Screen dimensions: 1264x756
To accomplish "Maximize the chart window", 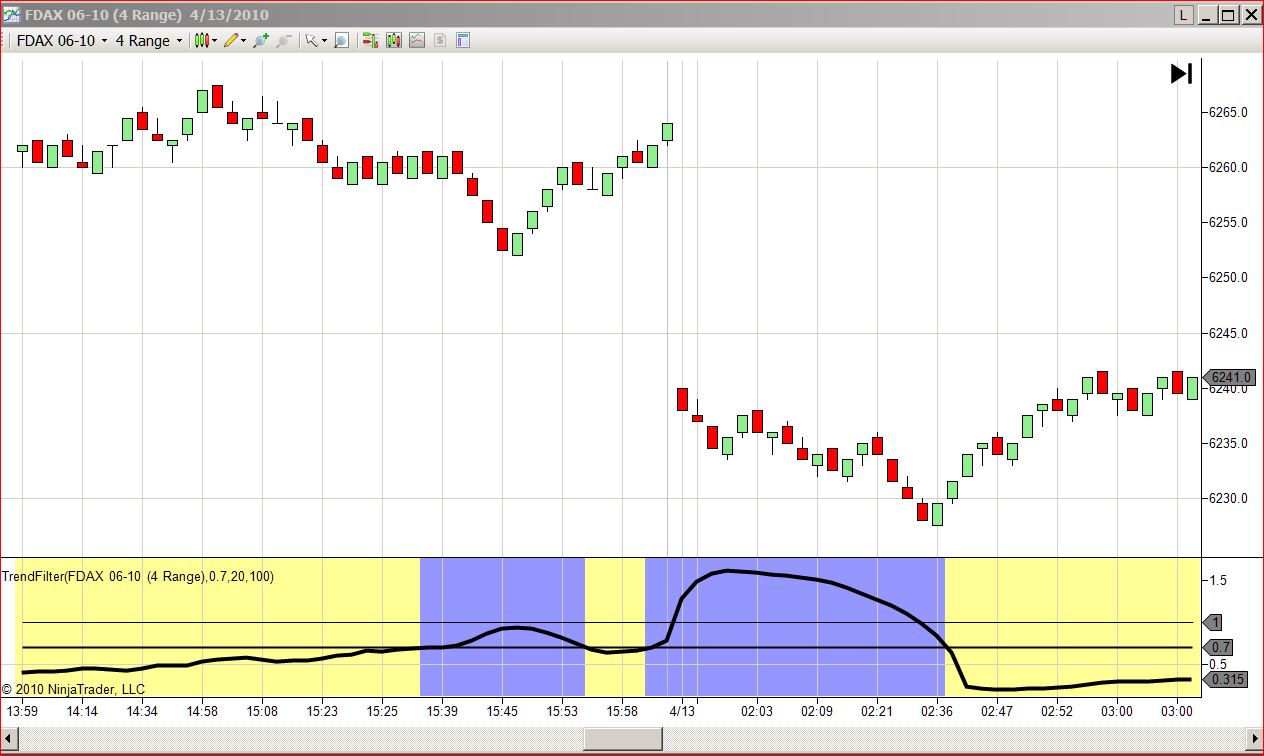I will 1229,15.
